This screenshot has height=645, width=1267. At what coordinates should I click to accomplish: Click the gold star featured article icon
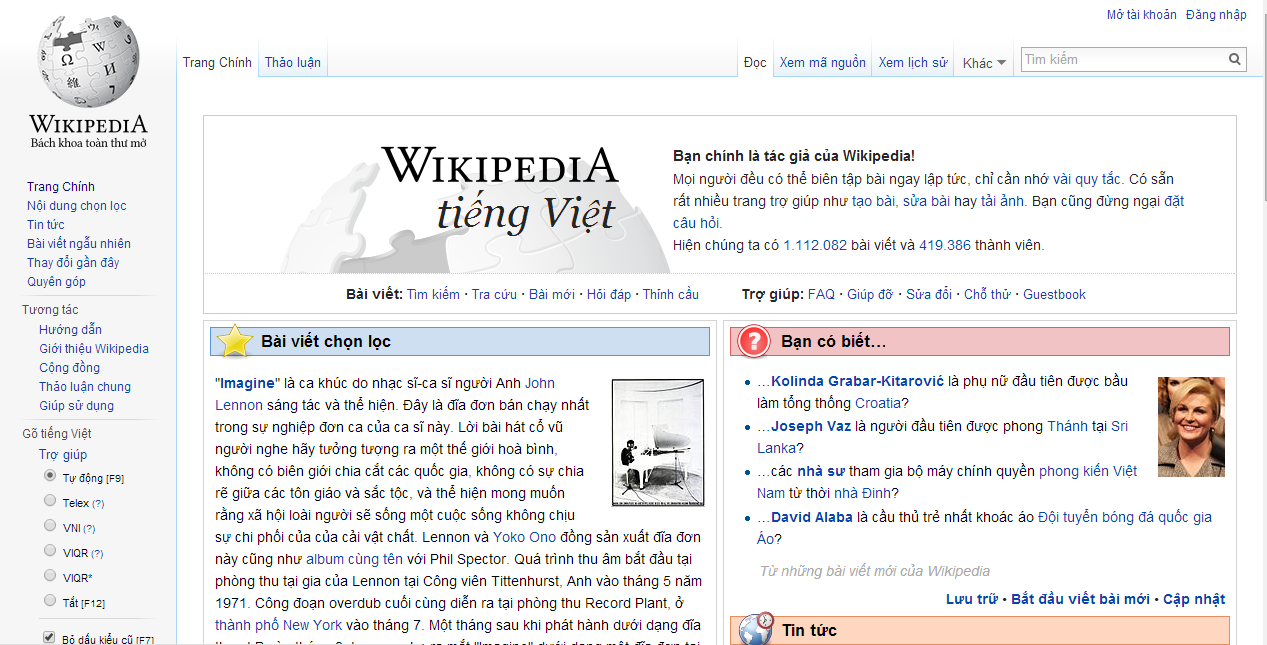234,341
